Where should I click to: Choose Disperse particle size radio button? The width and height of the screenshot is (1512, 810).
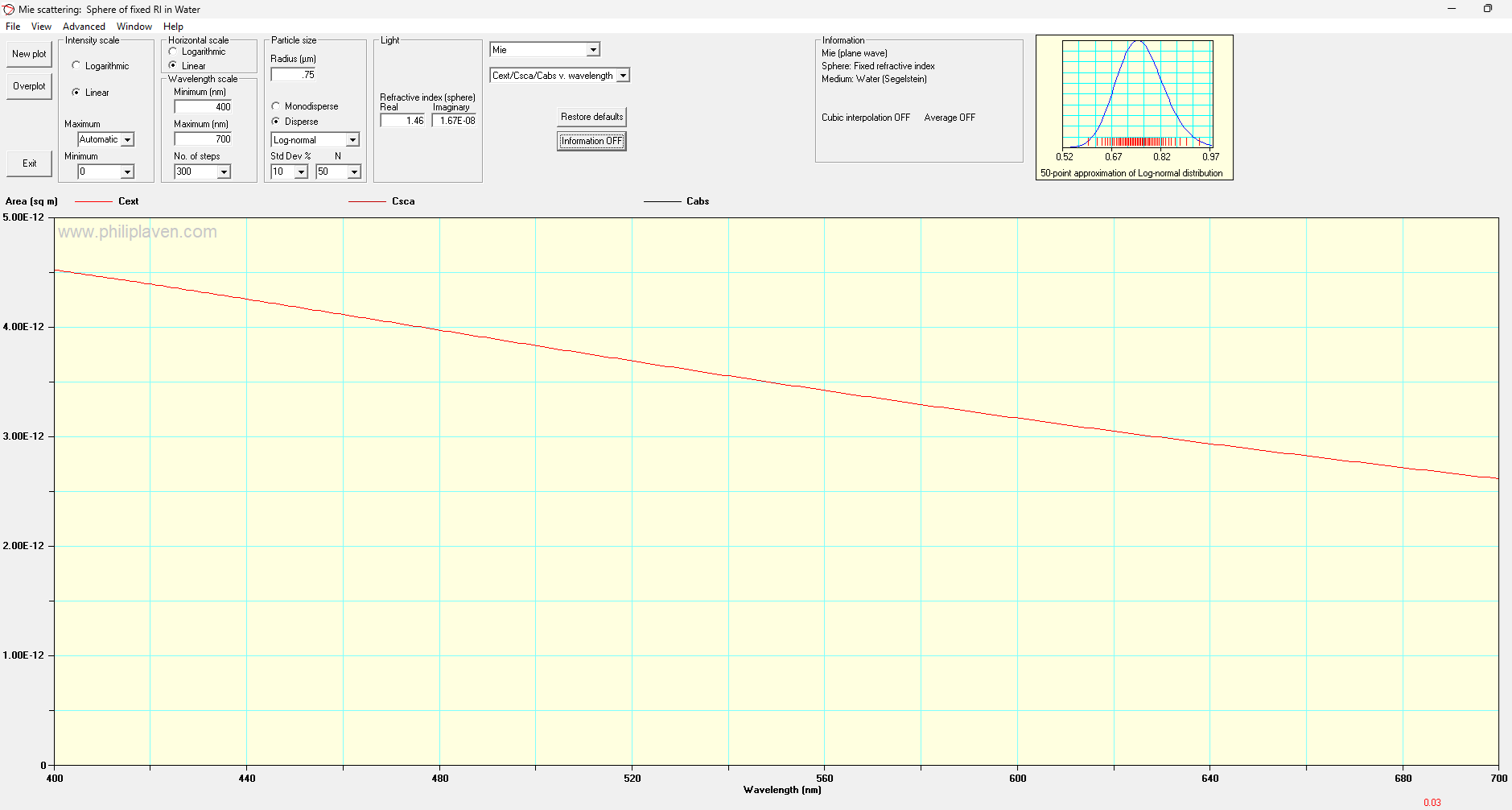pos(276,122)
